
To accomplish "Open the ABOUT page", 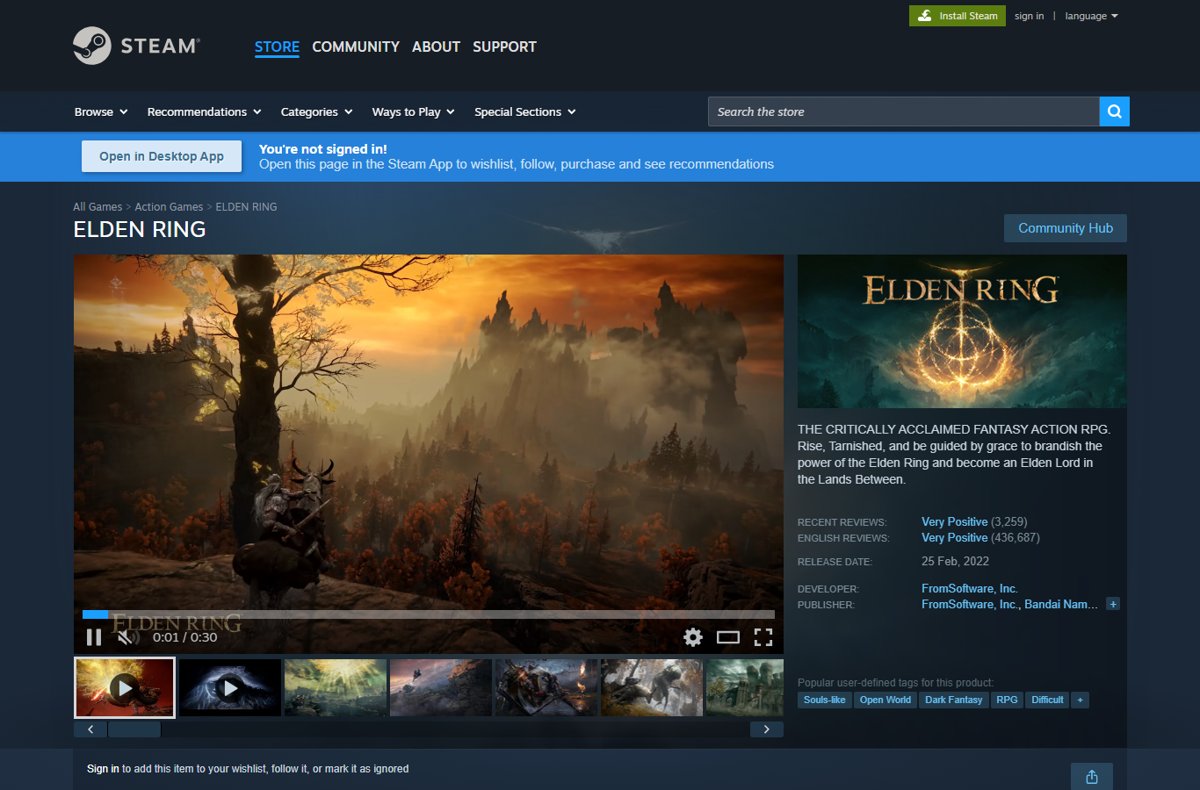I will (x=436, y=47).
